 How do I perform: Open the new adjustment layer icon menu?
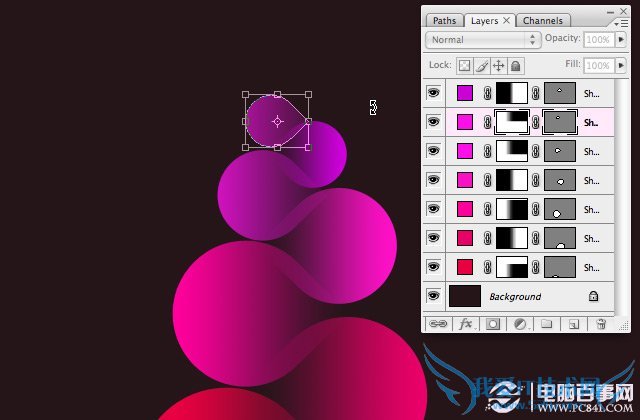click(520, 324)
